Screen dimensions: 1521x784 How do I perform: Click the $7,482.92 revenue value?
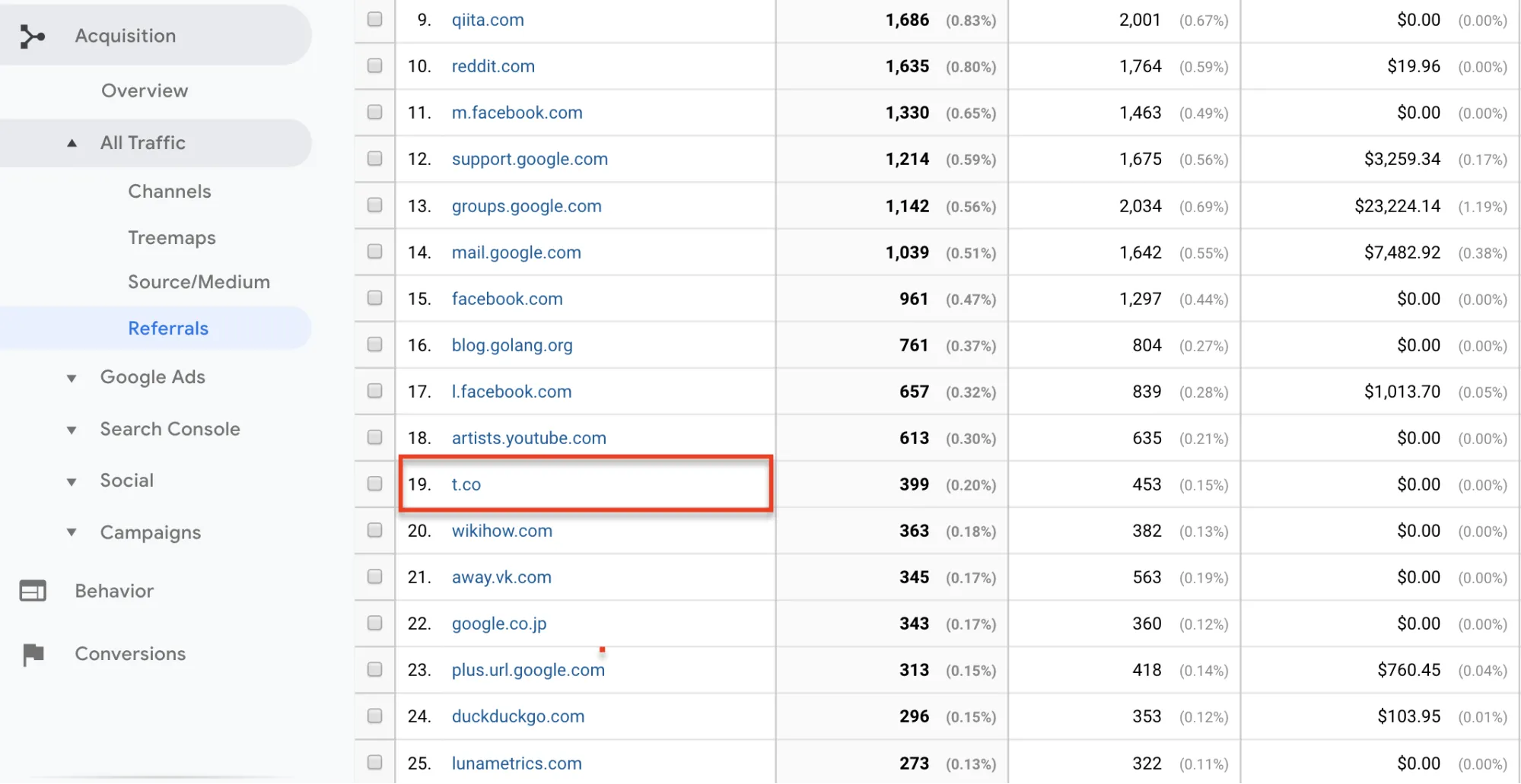(x=1402, y=252)
